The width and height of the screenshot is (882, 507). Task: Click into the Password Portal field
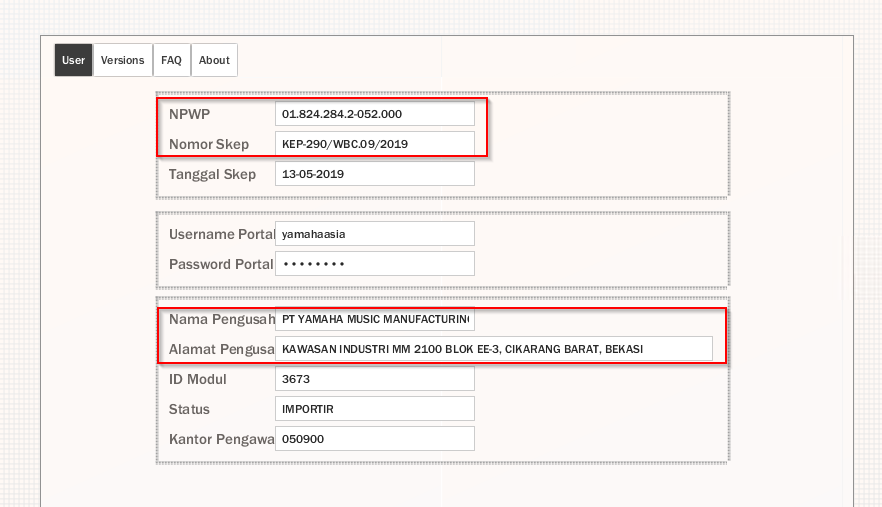pyautogui.click(x=374, y=264)
